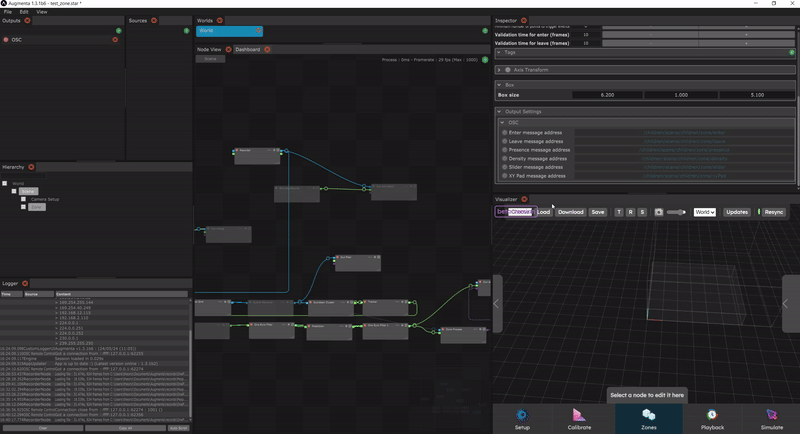Click the Resync button
800x434 pixels.
click(774, 212)
